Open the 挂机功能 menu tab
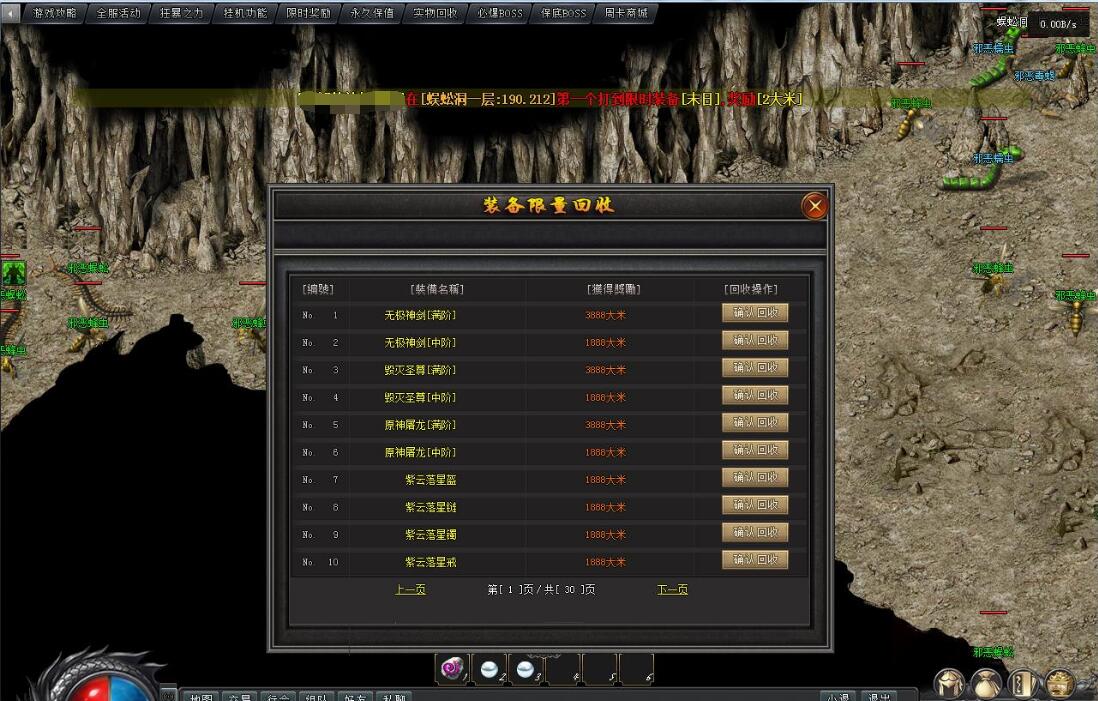The width and height of the screenshot is (1098, 701). point(245,13)
